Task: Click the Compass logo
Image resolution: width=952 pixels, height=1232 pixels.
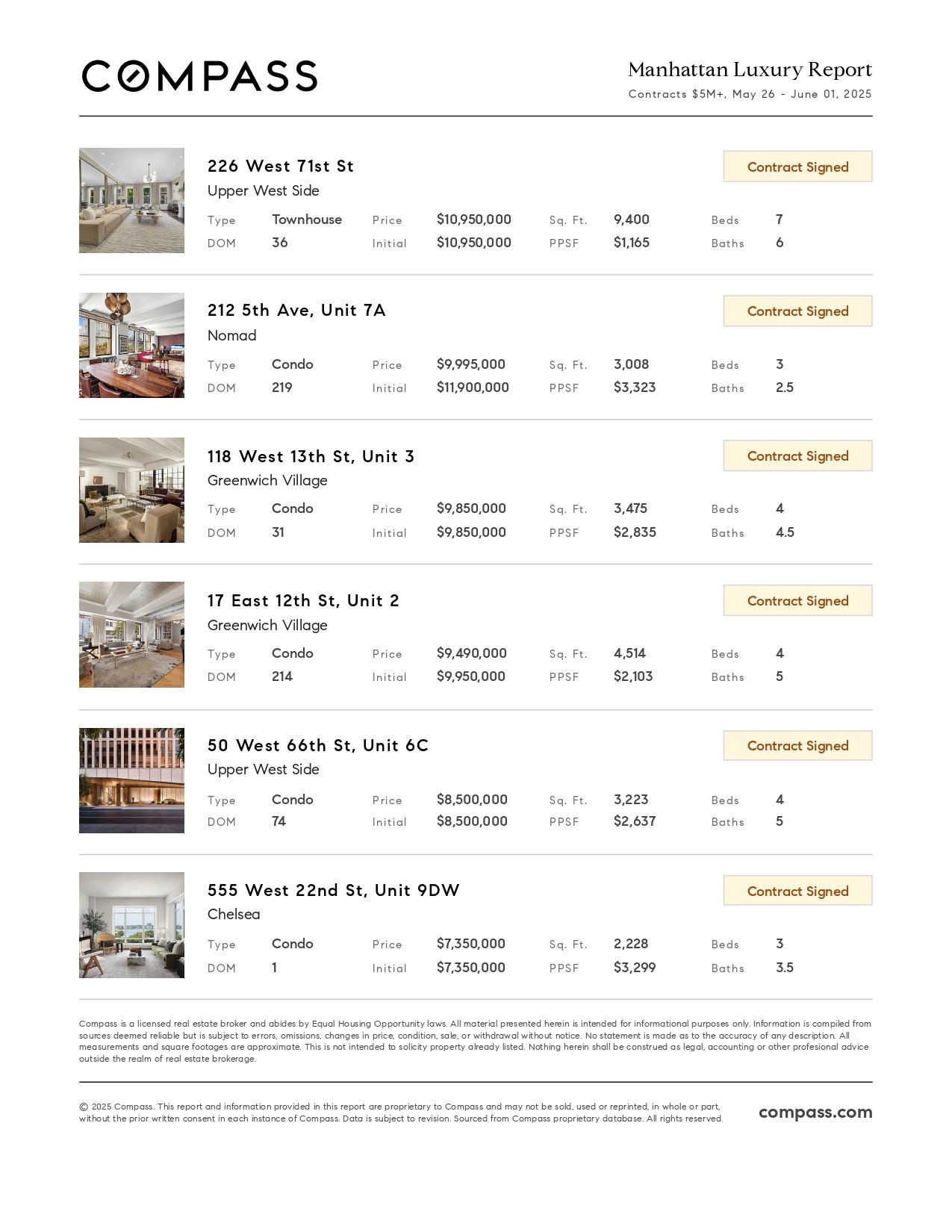Action: pos(199,76)
